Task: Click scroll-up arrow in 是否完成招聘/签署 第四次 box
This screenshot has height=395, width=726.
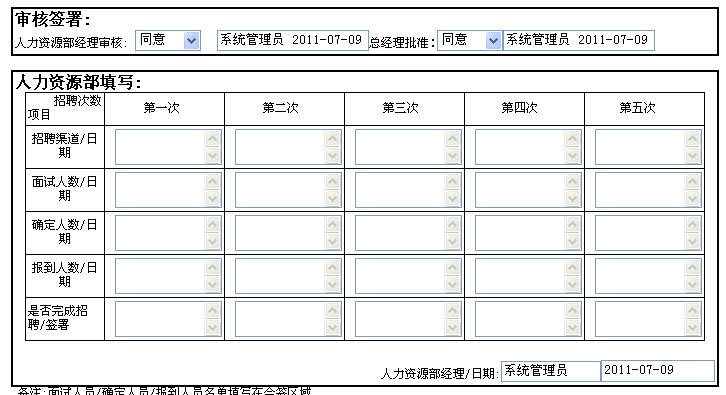Action: coord(572,311)
